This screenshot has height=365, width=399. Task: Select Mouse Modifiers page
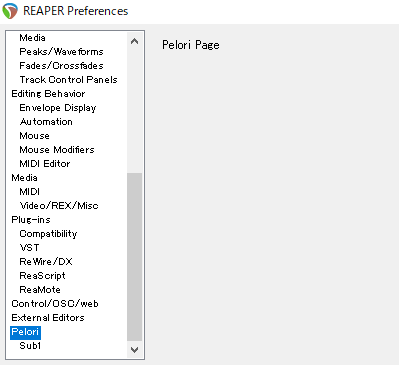(57, 150)
